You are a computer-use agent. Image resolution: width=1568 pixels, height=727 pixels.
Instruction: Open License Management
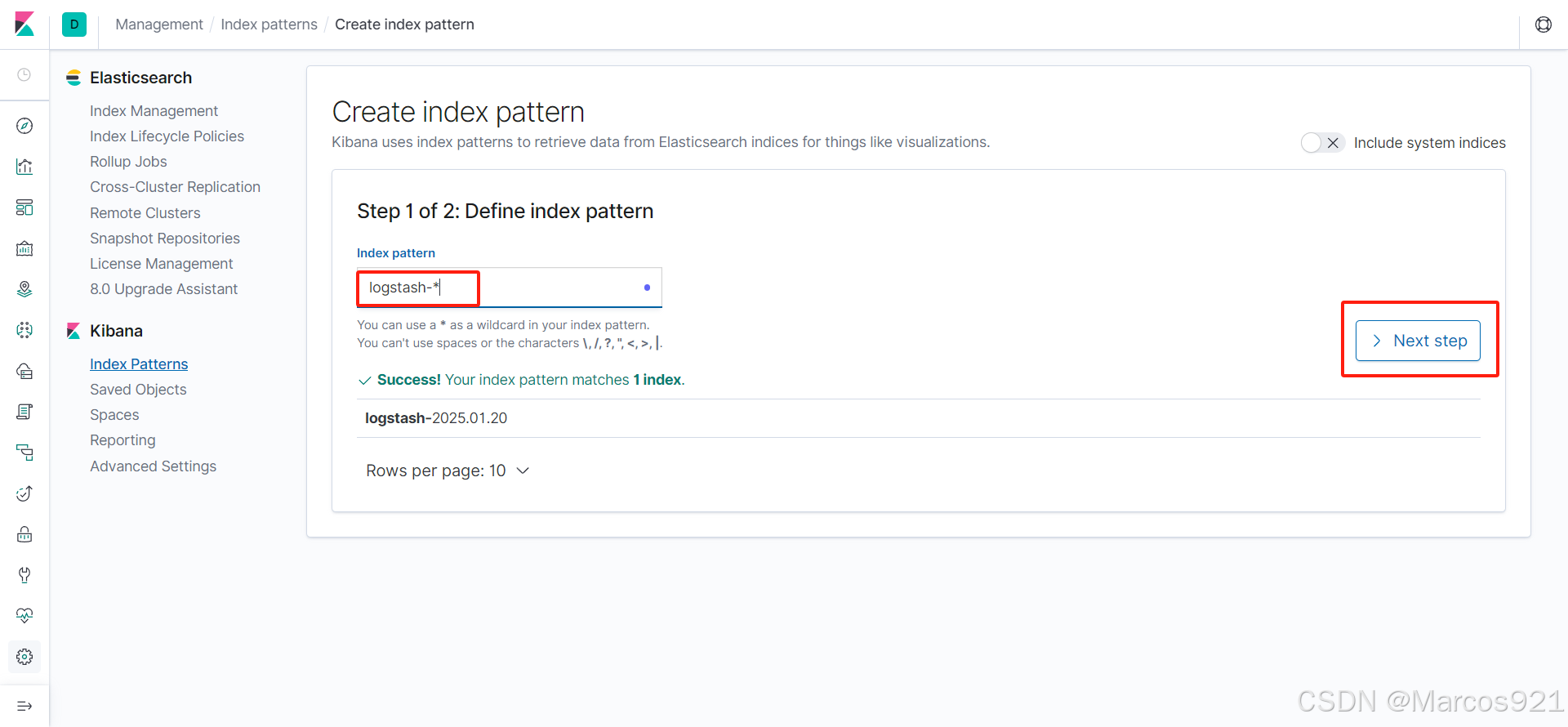click(161, 264)
